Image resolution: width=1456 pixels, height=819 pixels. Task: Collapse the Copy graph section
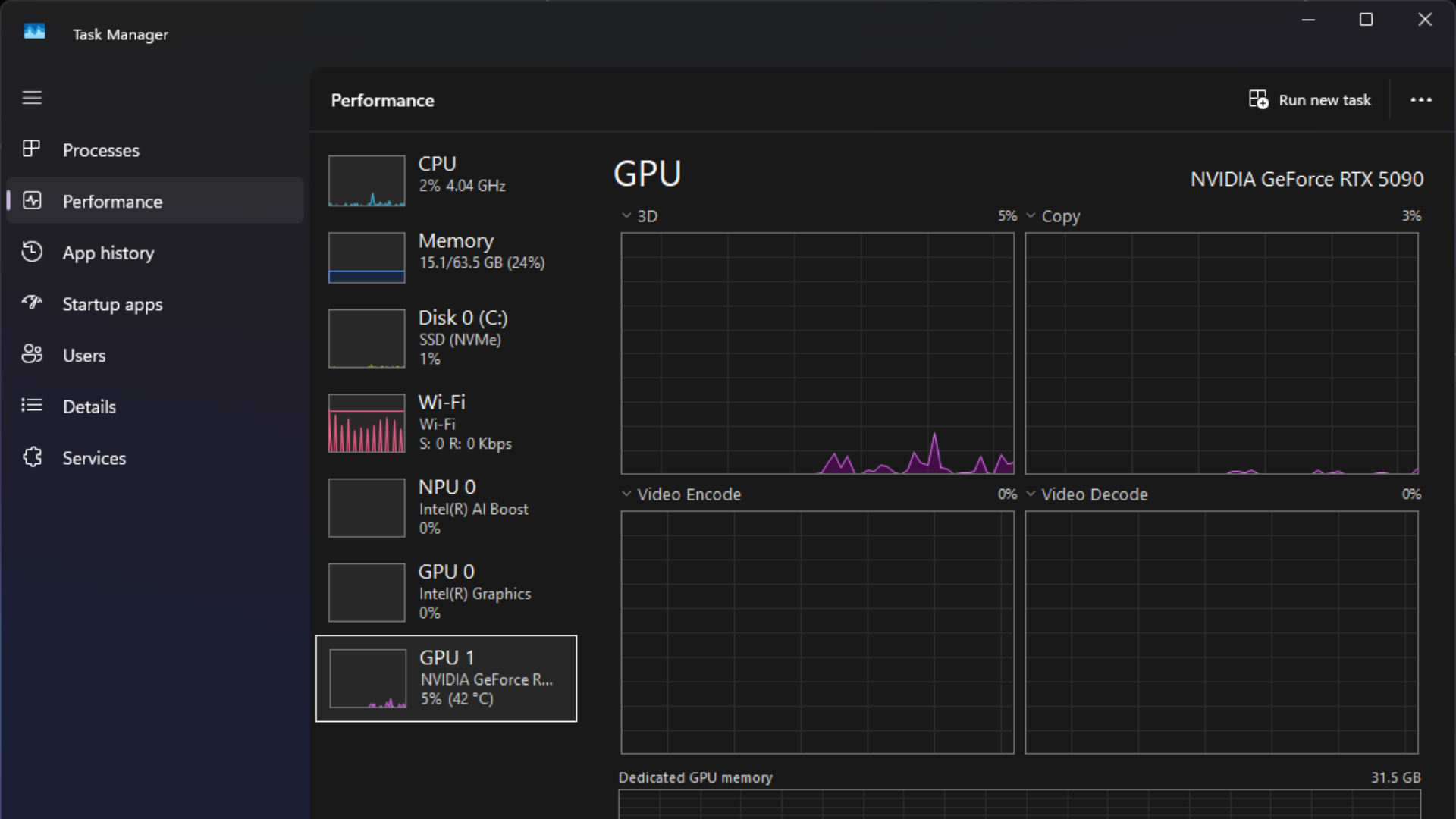1030,215
